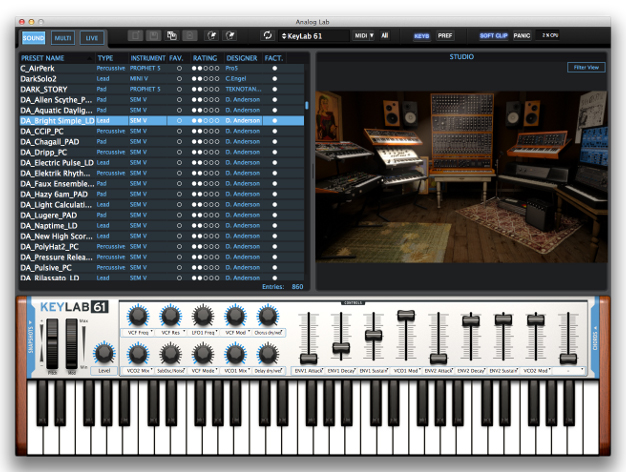Toggle the SOFT CLIP button
This screenshot has height=472, width=626.
493,36
